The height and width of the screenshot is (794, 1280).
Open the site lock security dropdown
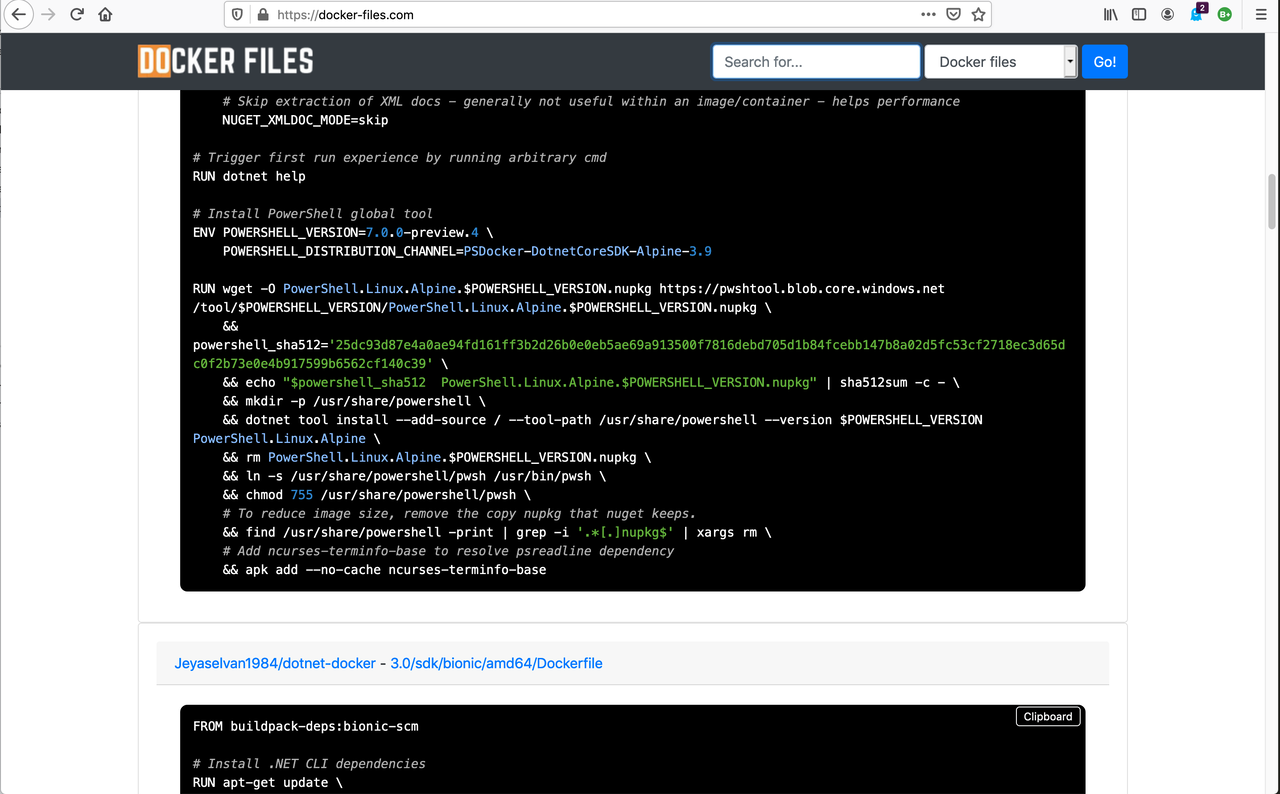tap(261, 14)
